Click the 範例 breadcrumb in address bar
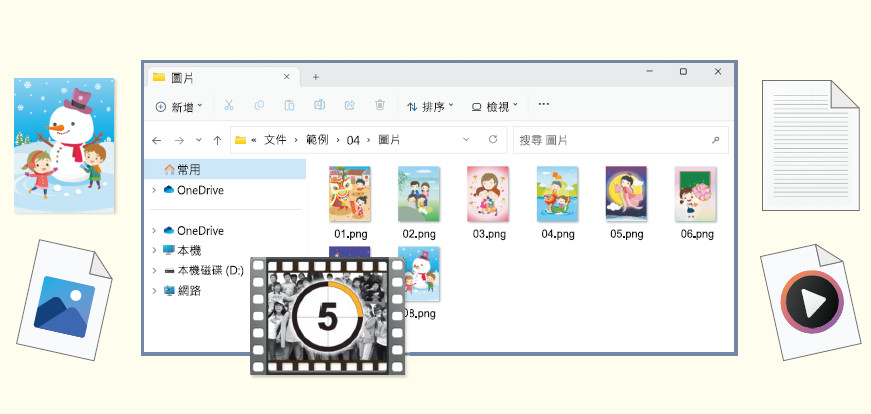The image size is (871, 414). click(318, 140)
